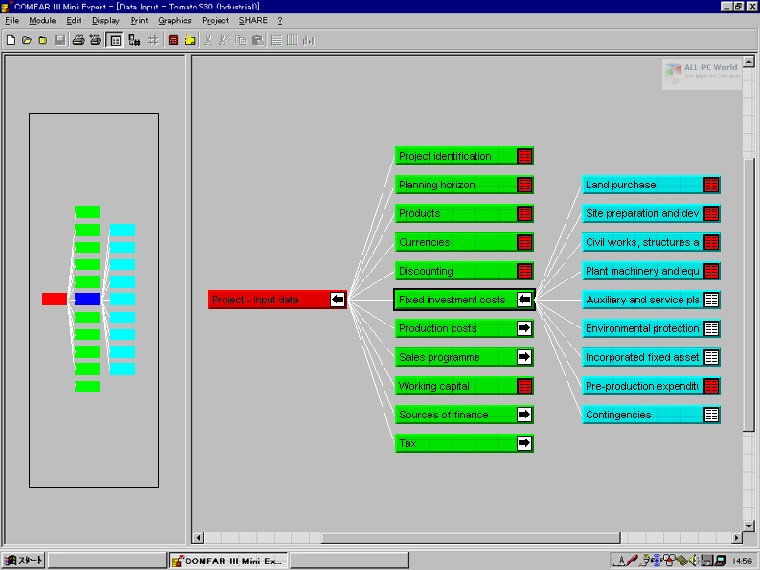Open the Environmental protection white table icon

pos(711,328)
